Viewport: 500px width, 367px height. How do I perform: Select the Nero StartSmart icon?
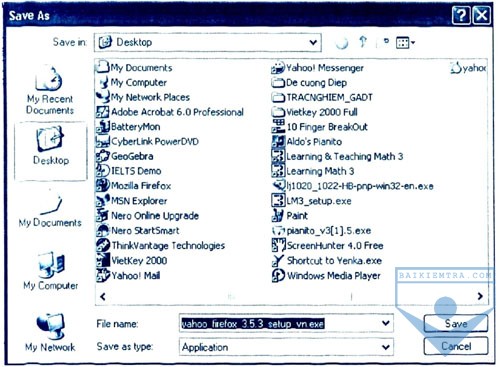103,230
